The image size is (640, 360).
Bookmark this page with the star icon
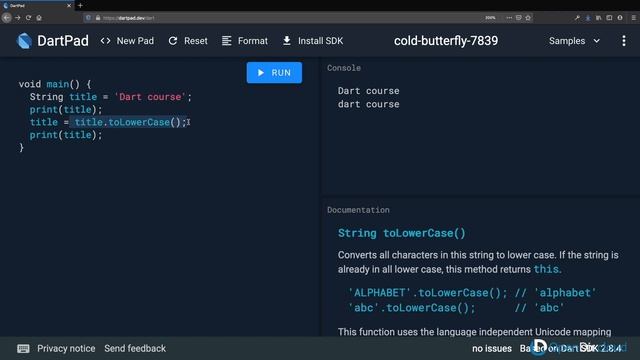click(x=528, y=18)
